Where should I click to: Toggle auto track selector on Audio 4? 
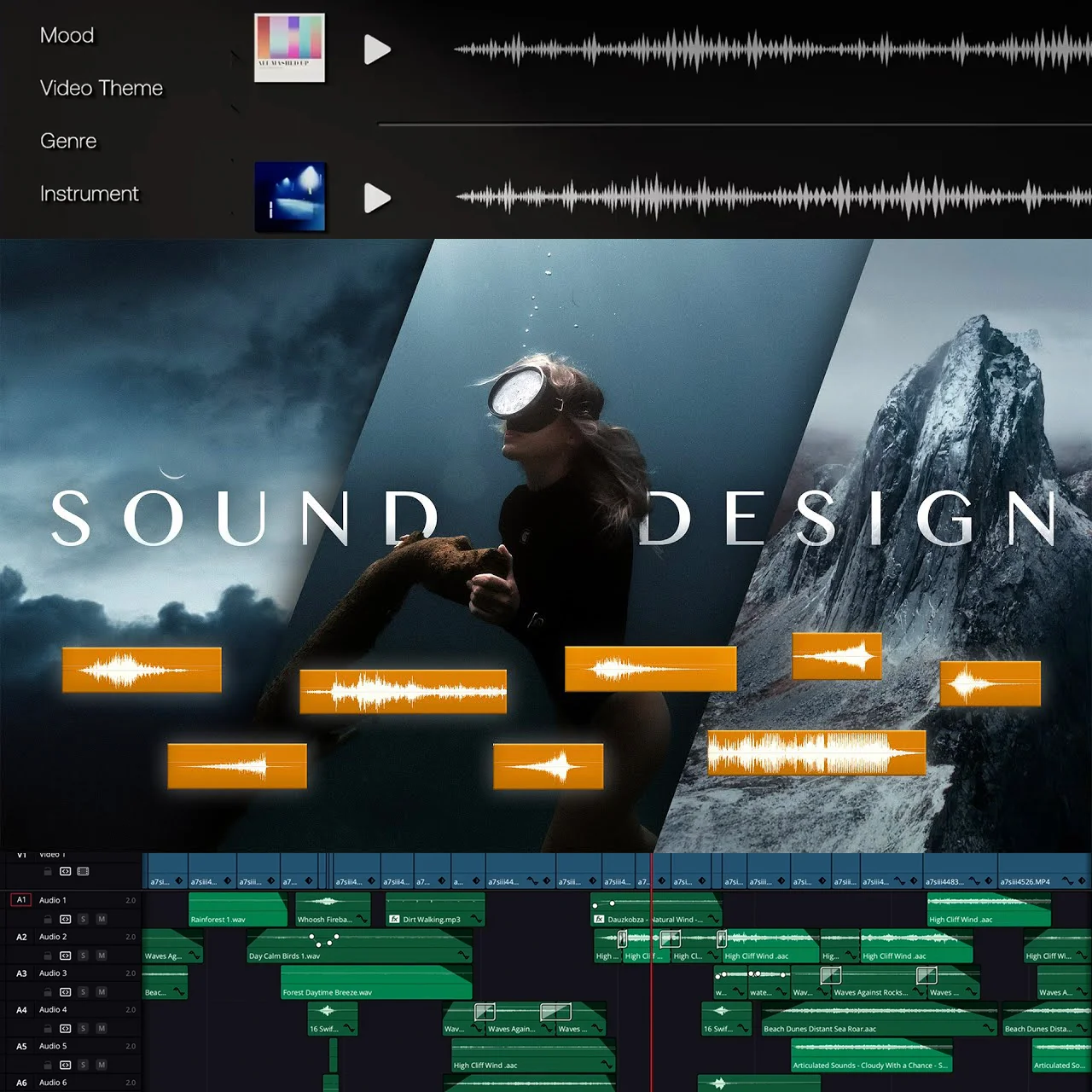(65, 1028)
